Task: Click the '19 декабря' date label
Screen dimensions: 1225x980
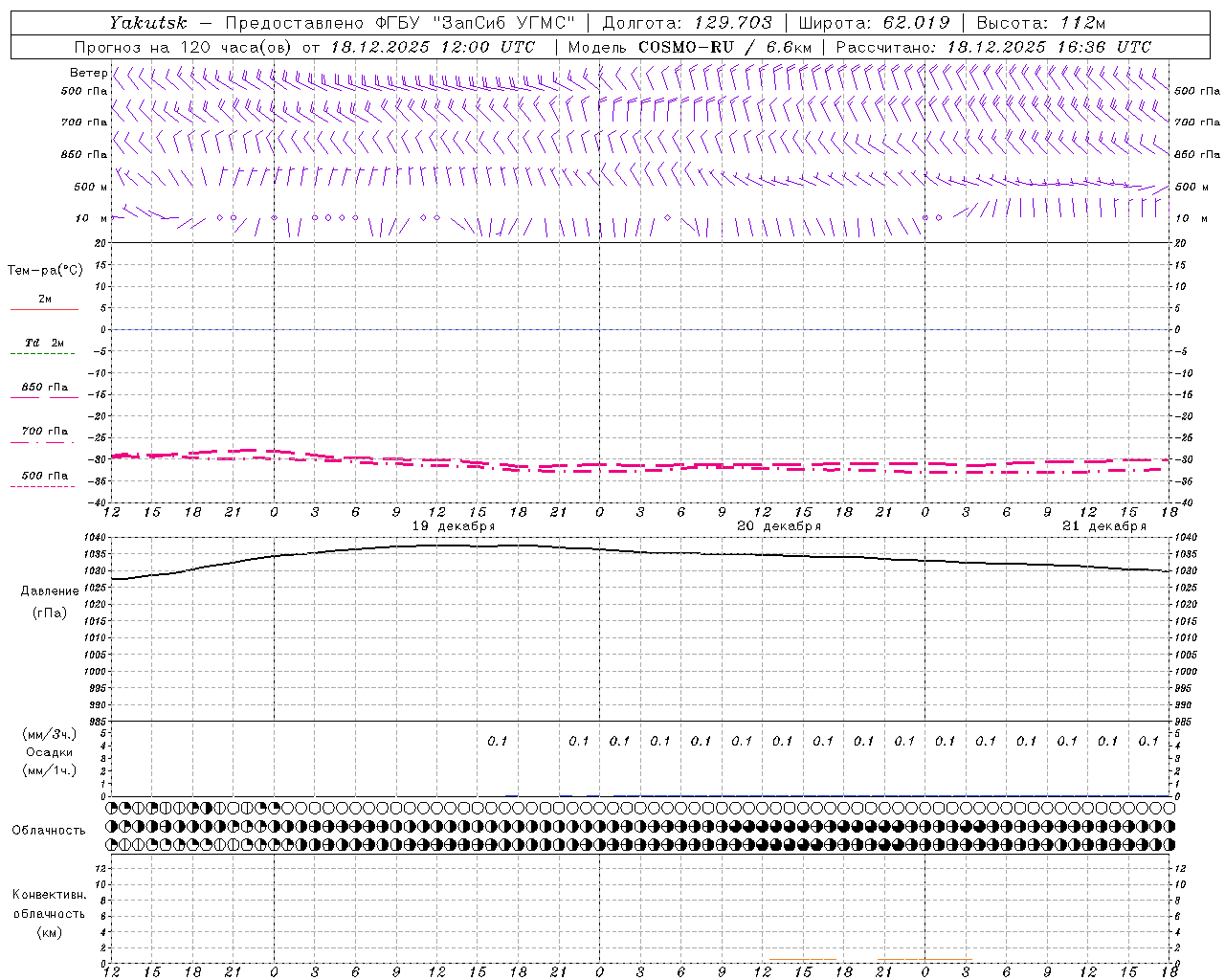Action: tap(454, 526)
